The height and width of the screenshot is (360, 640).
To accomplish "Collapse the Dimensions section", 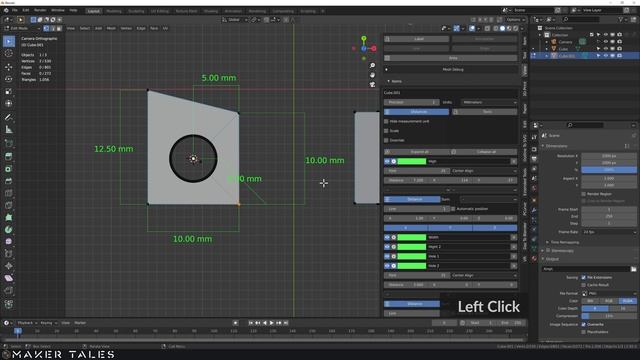I will click(543, 146).
